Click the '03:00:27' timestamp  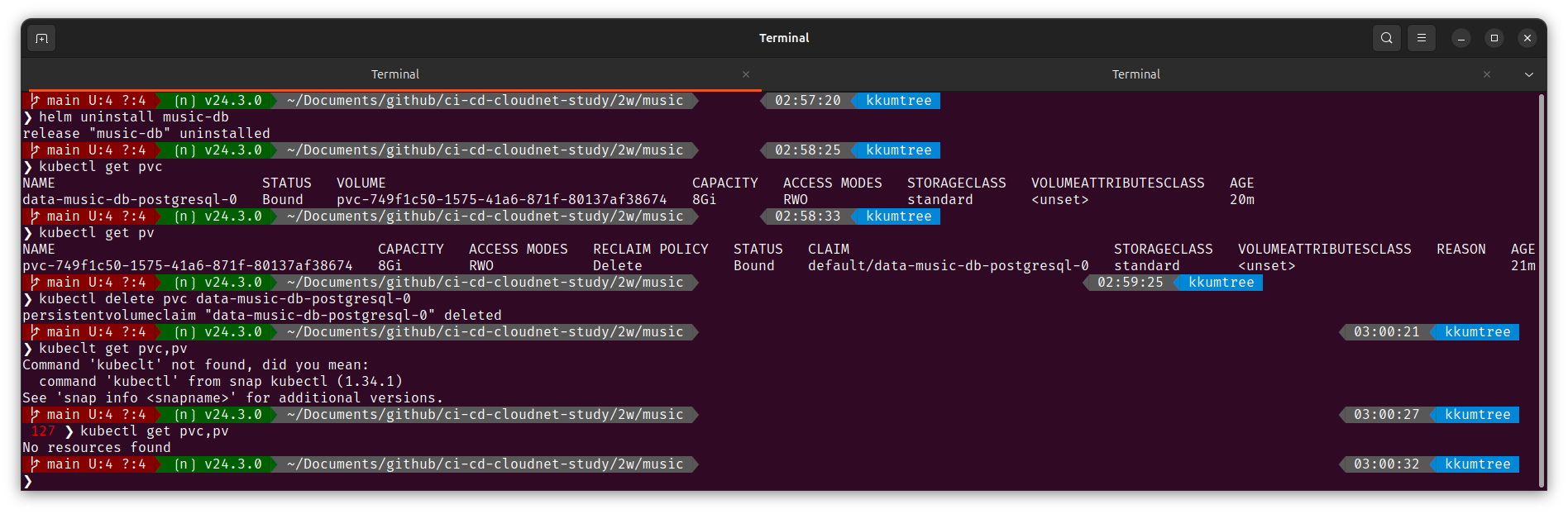pyautogui.click(x=1387, y=415)
